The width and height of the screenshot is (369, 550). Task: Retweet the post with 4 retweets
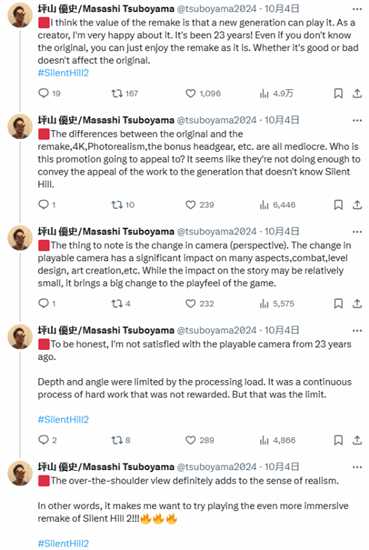click(121, 303)
